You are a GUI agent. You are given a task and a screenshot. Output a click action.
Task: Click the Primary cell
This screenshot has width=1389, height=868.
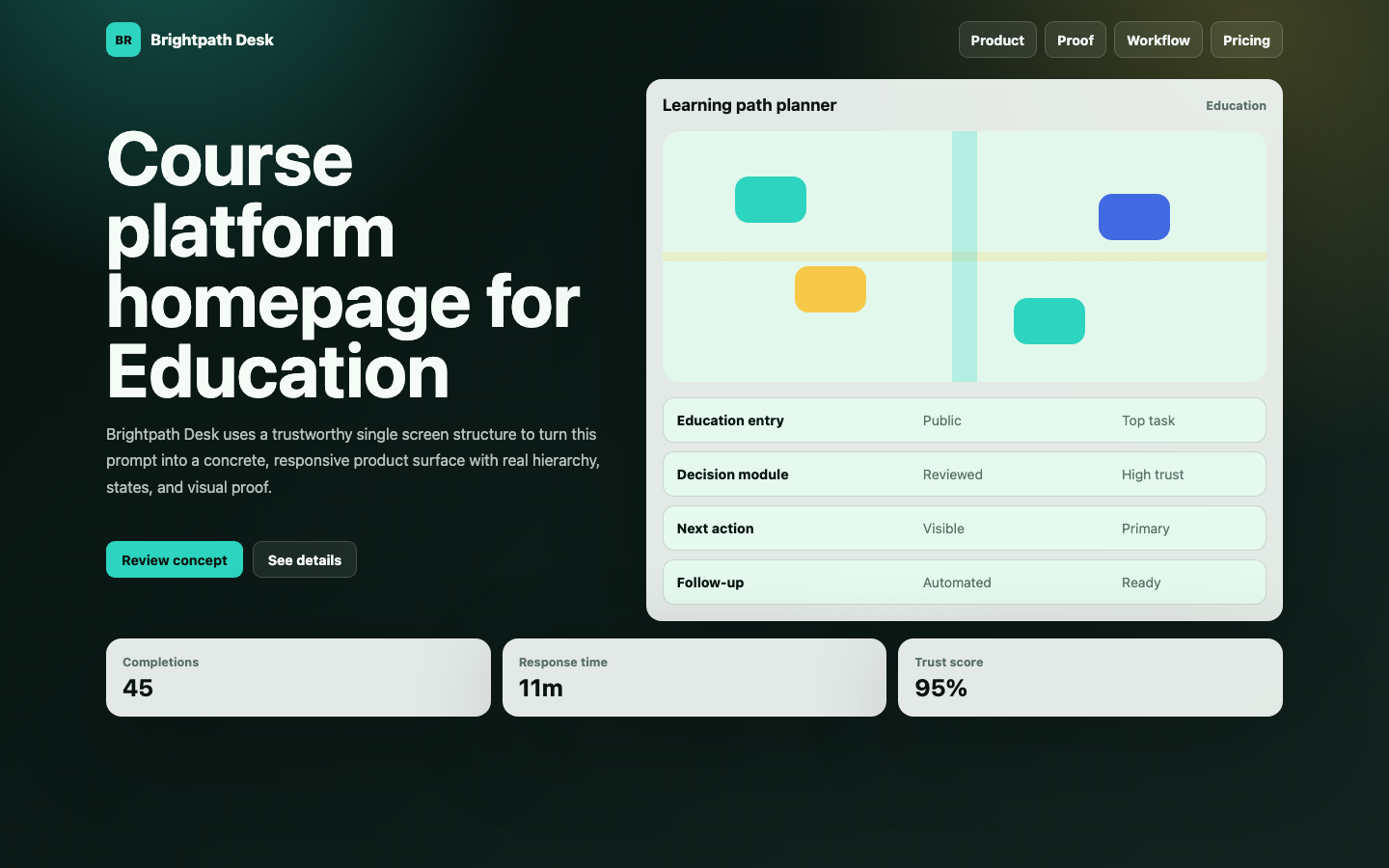pyautogui.click(x=1145, y=529)
